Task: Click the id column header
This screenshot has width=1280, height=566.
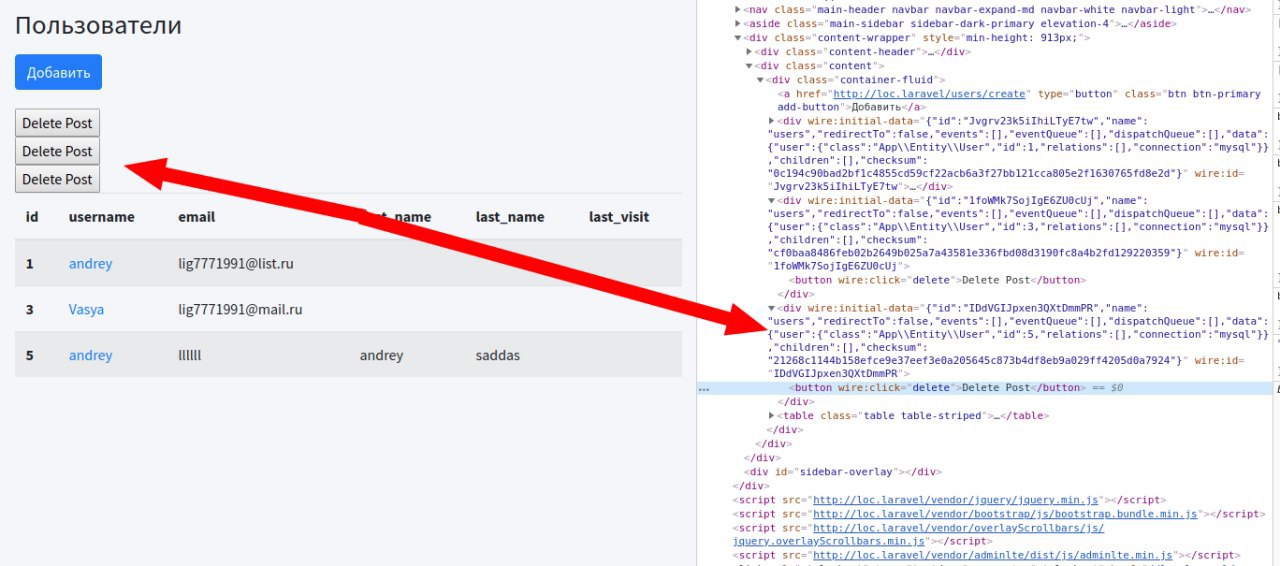Action: [32, 217]
